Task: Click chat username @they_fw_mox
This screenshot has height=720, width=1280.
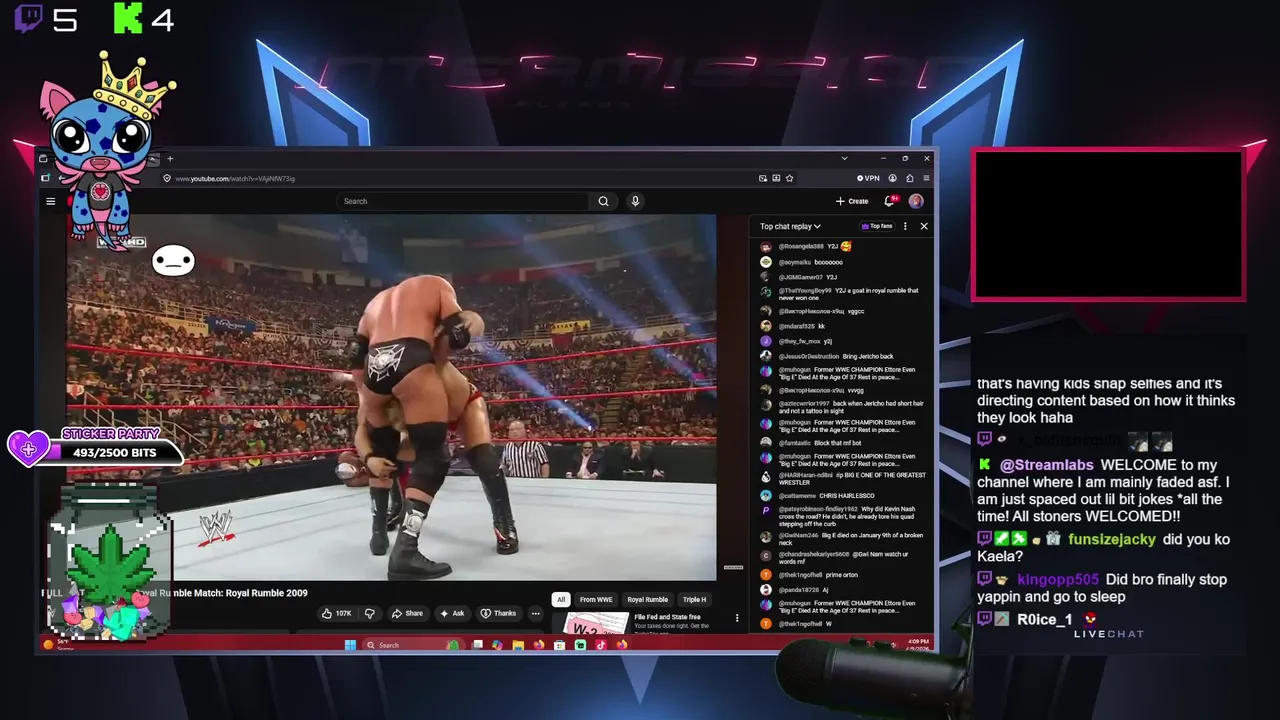Action: (799, 341)
